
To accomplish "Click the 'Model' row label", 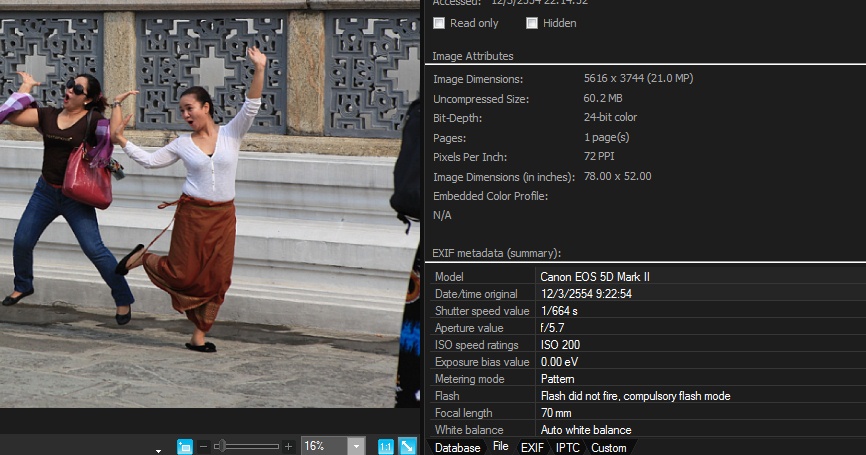I will point(449,277).
